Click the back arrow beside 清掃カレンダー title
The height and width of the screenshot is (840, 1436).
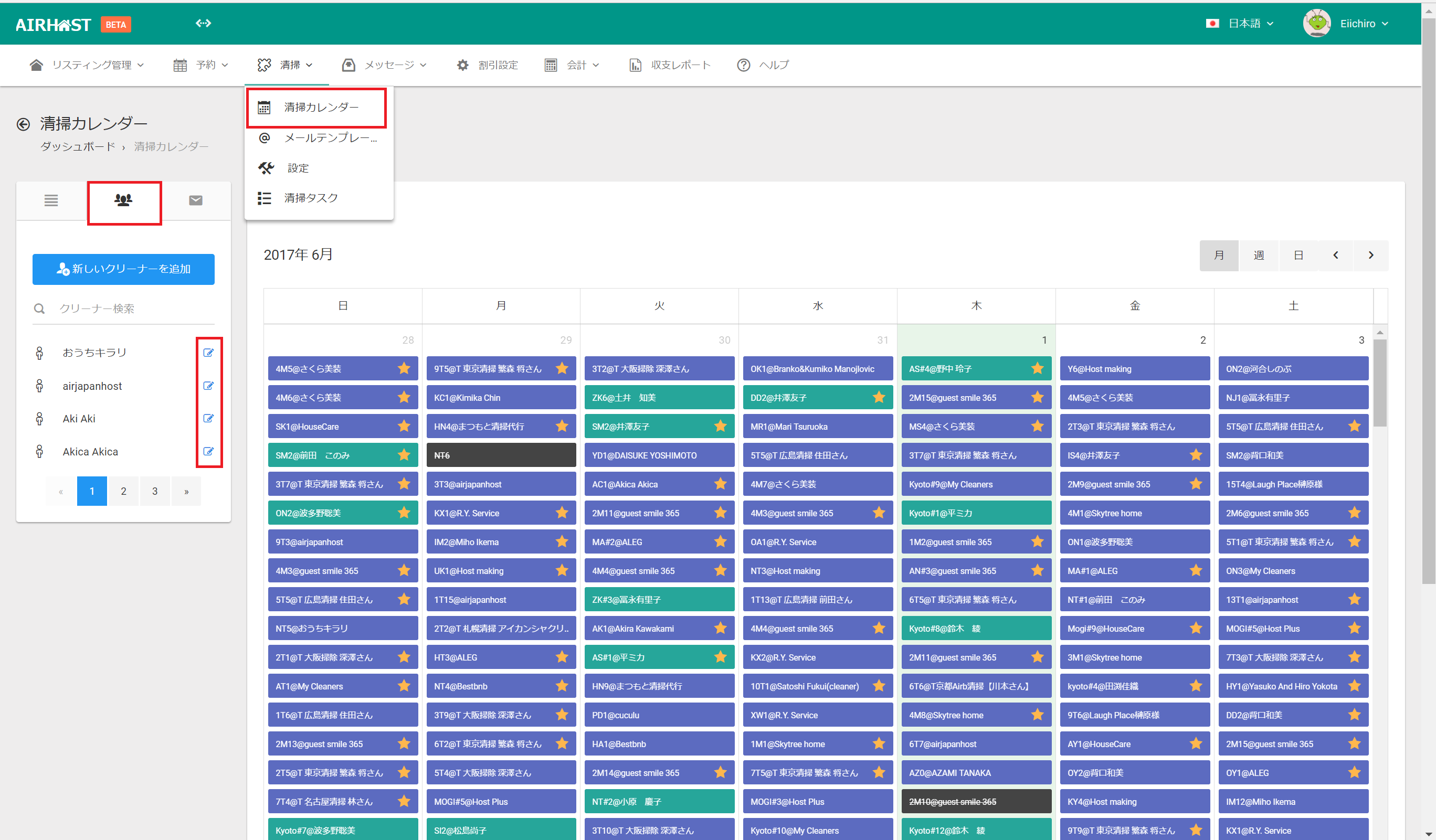tap(24, 124)
